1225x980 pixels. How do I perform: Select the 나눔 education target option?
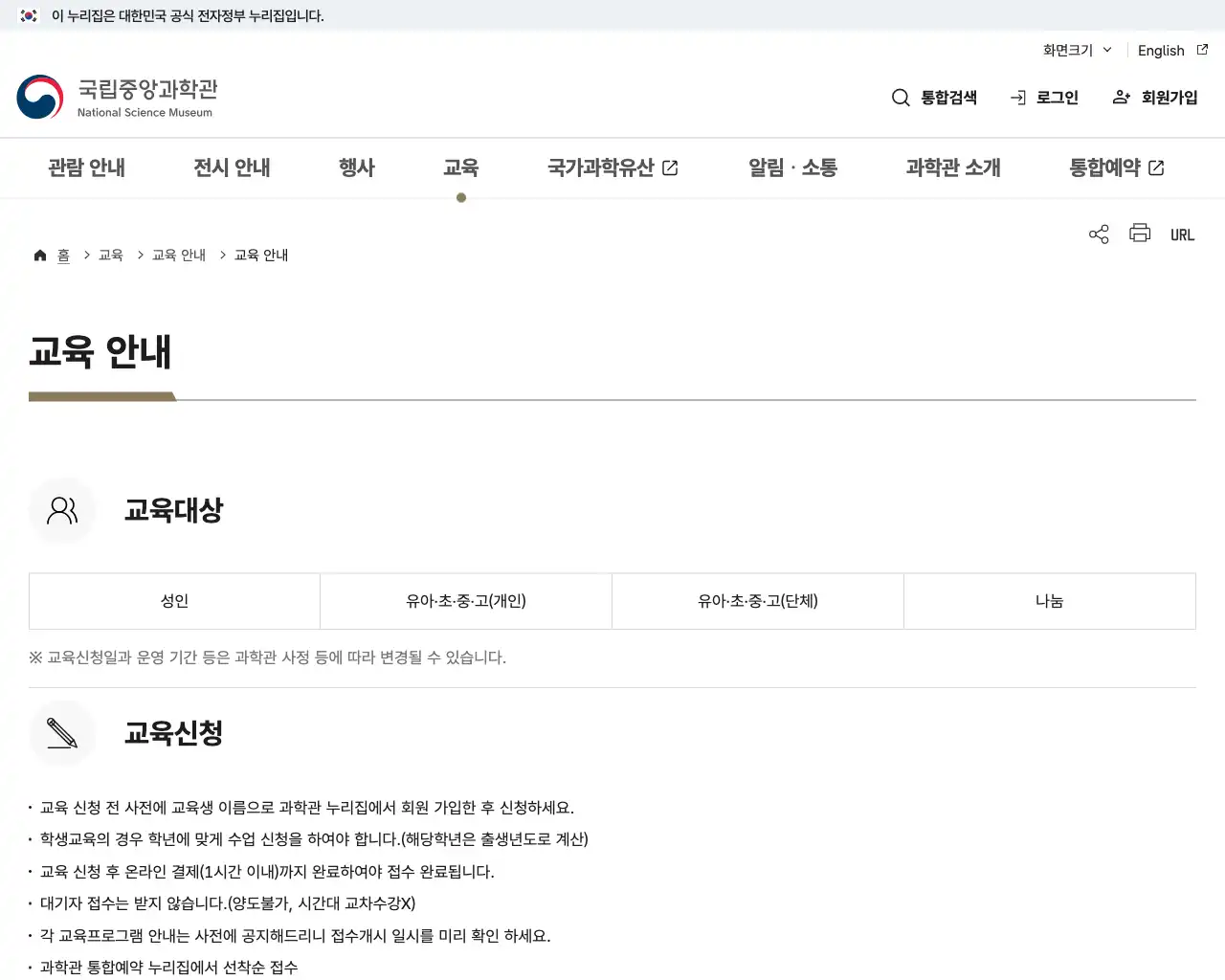(1050, 601)
